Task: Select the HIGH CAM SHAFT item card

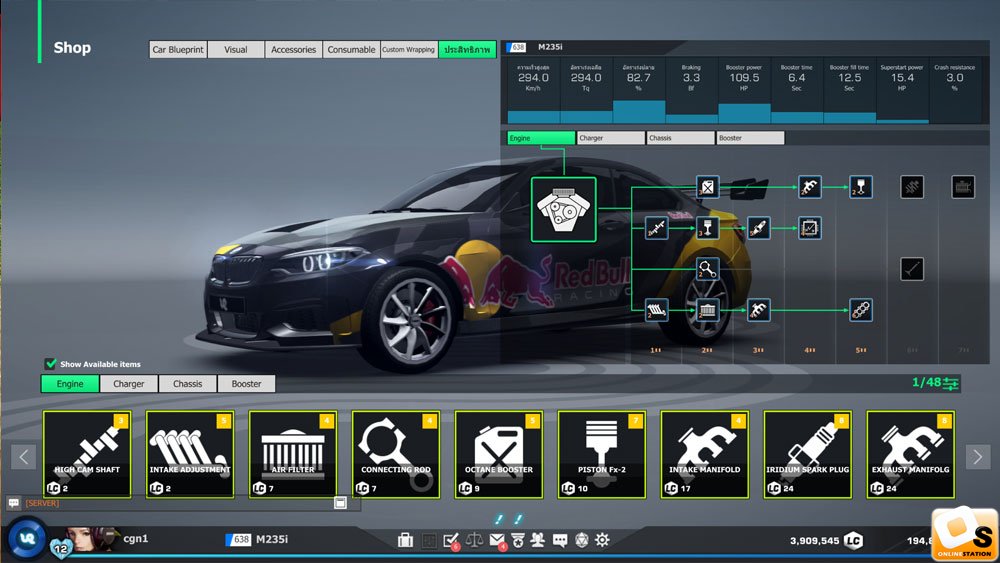Action: pyautogui.click(x=87, y=455)
